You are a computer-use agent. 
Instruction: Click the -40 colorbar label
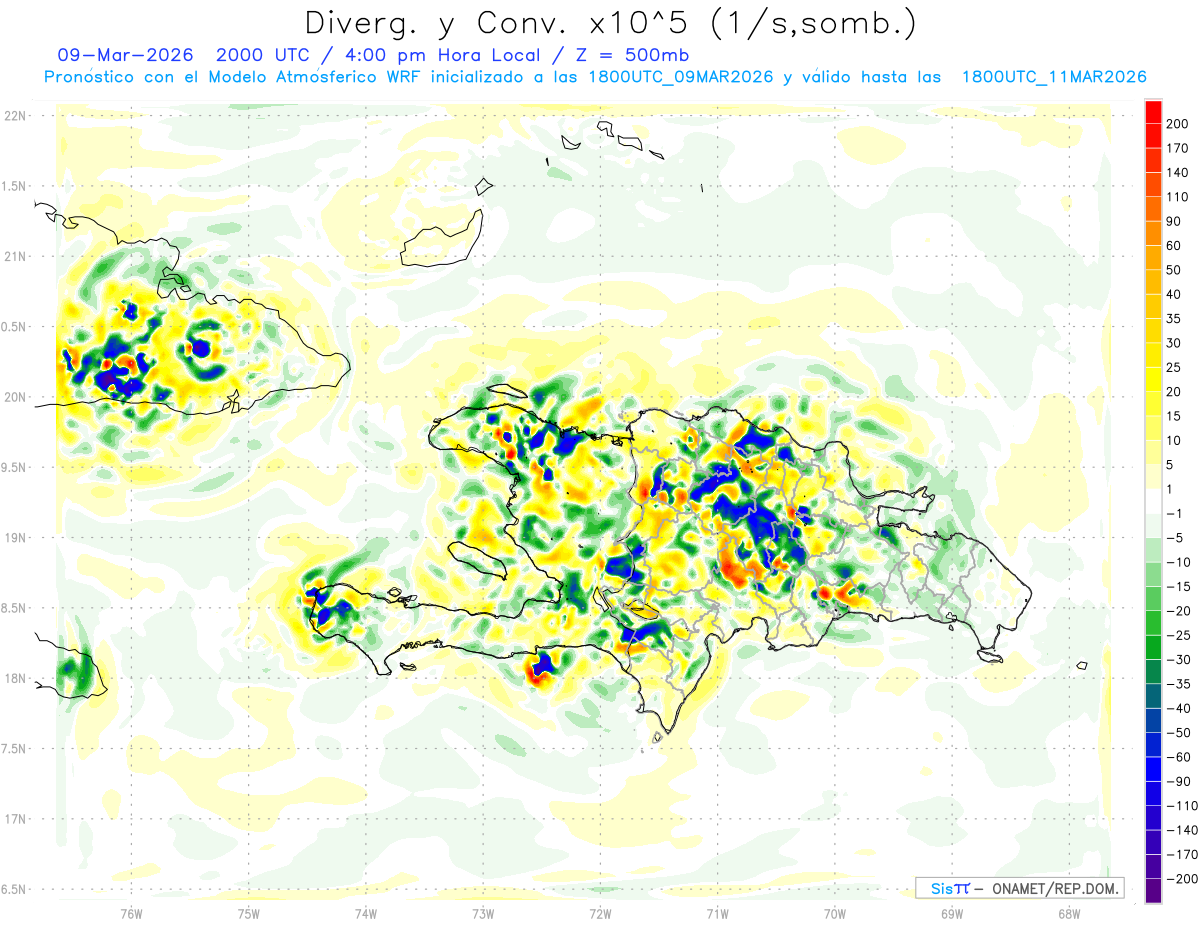tap(1179, 709)
